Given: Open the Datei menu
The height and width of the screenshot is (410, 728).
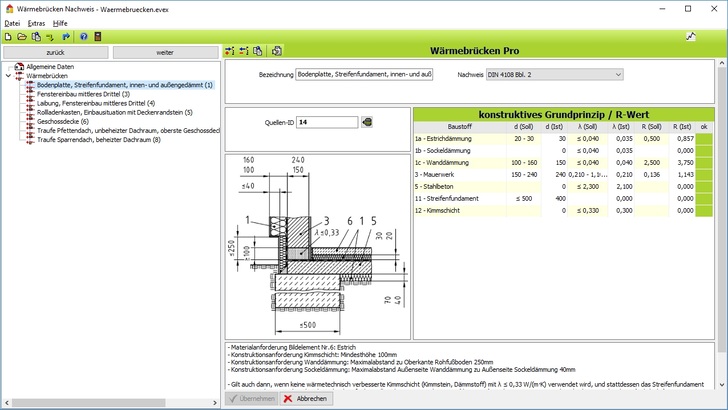Looking at the screenshot, I should (12, 22).
